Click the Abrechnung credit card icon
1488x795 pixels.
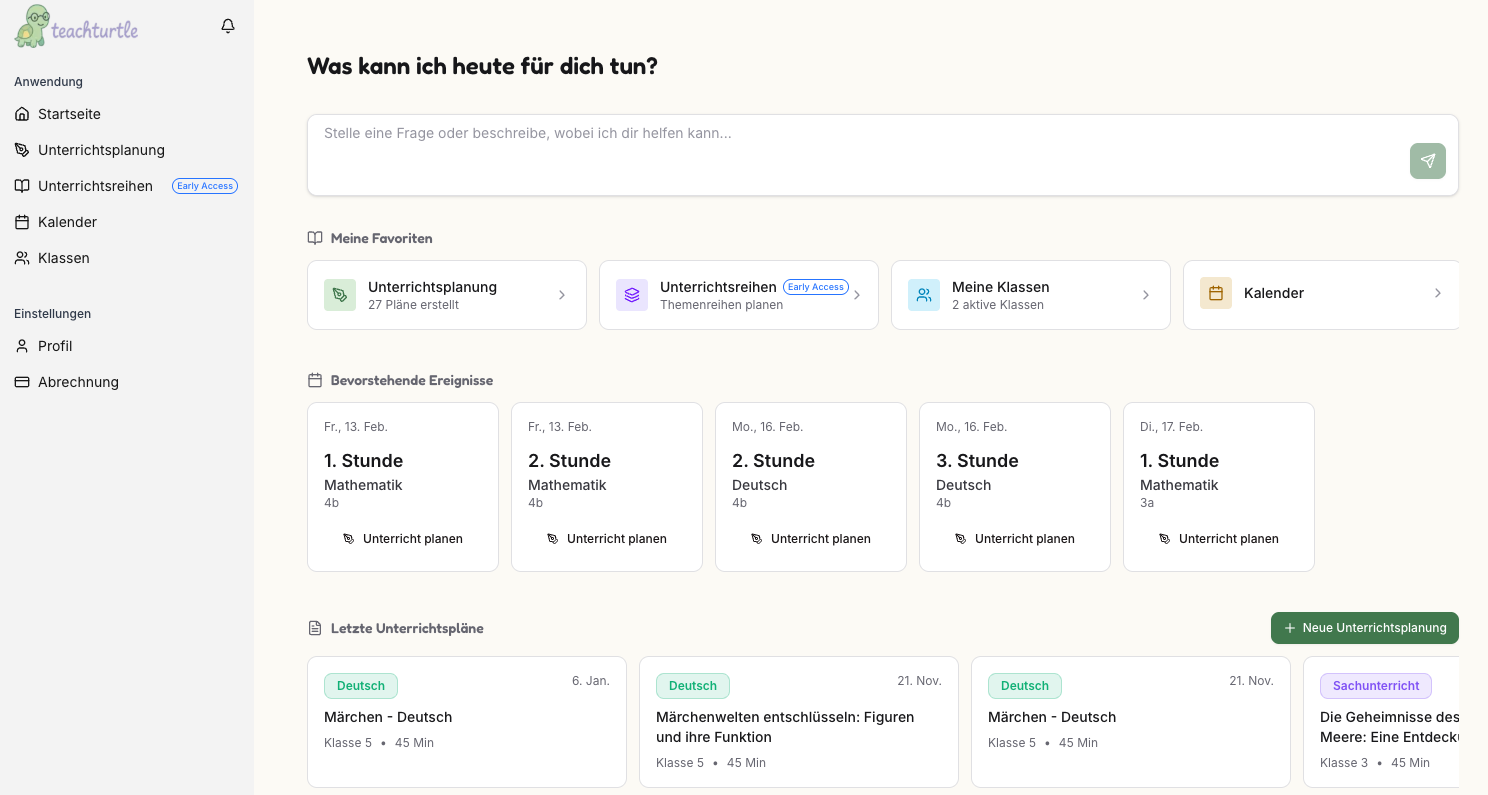[22, 382]
